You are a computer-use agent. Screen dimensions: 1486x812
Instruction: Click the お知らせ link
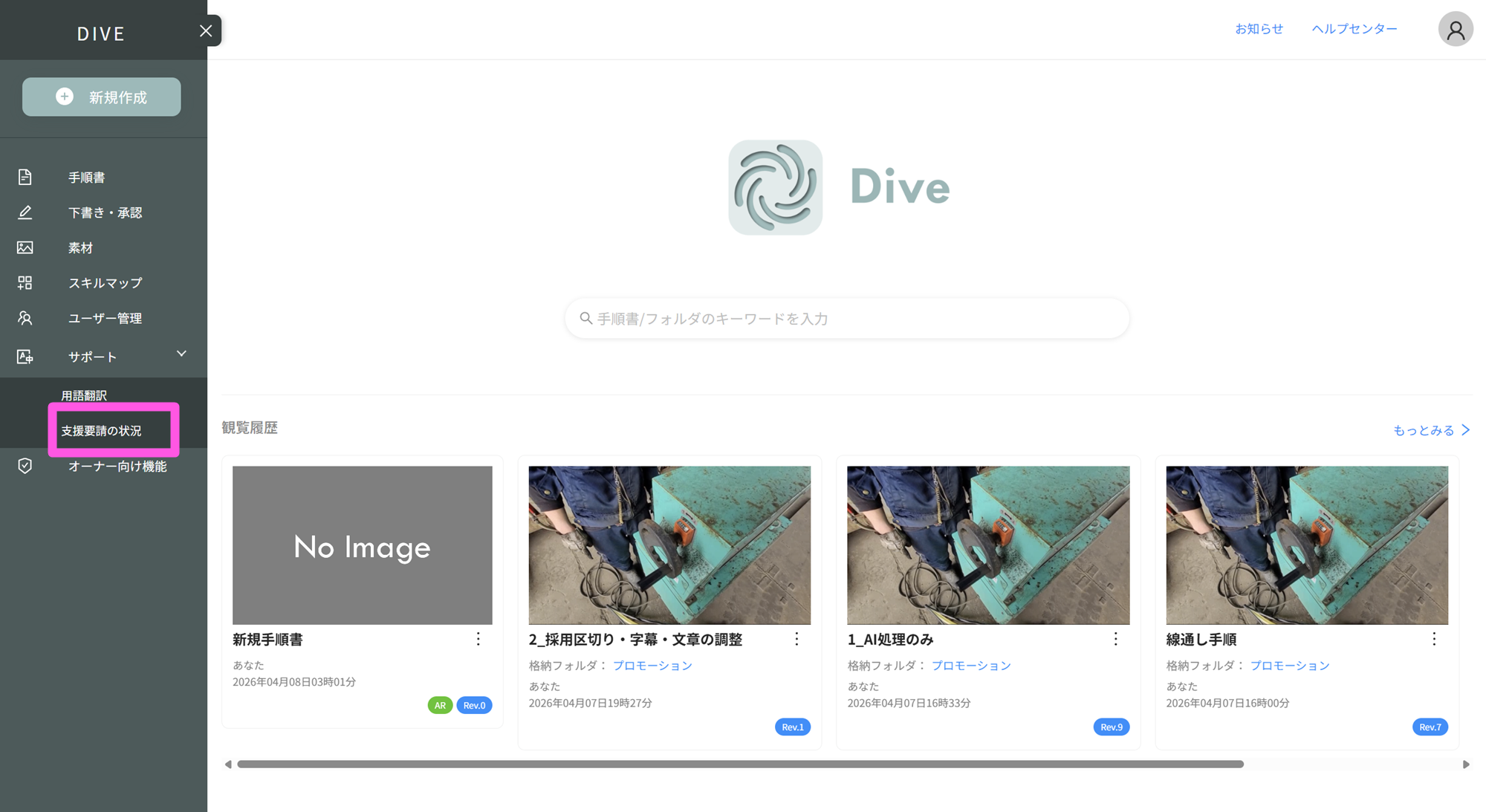(1259, 29)
